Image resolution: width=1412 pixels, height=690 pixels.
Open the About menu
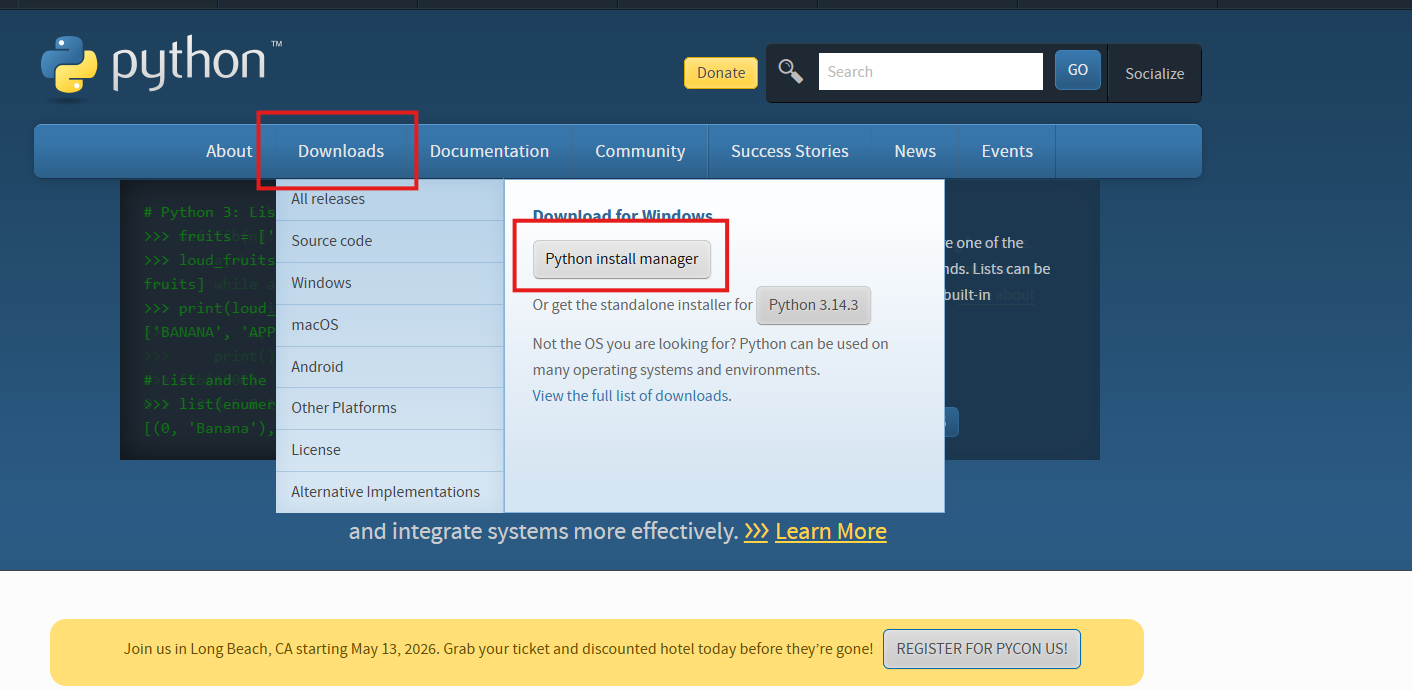(x=229, y=151)
